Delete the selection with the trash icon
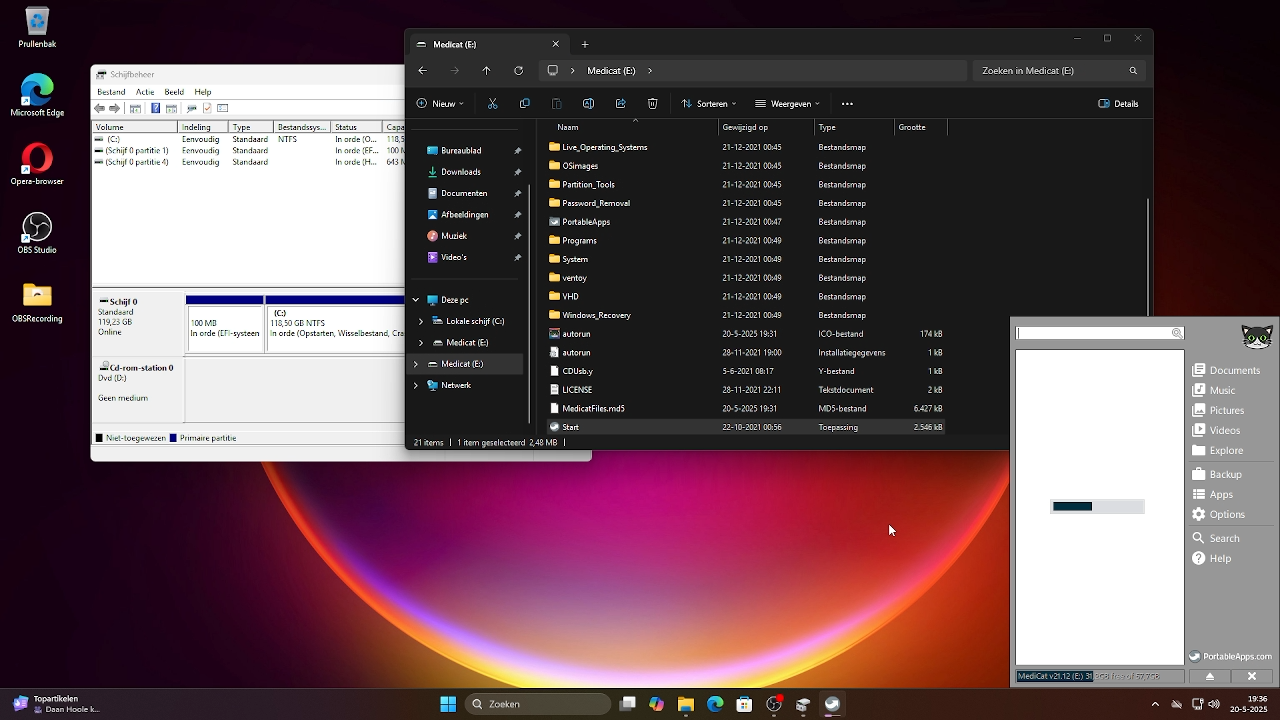 [652, 103]
